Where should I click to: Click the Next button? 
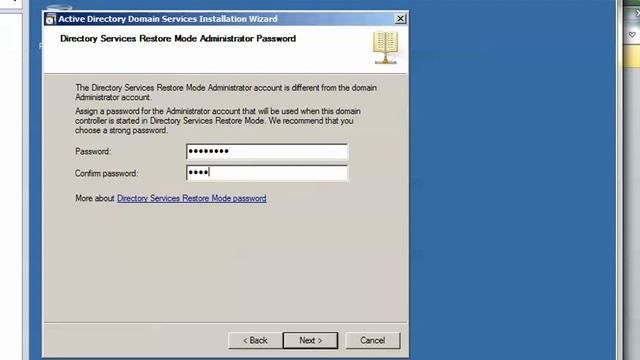(310, 340)
